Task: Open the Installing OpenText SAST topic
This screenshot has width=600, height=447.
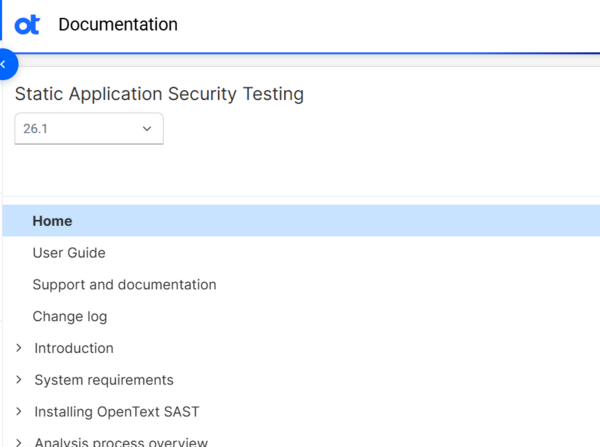Action: point(117,412)
